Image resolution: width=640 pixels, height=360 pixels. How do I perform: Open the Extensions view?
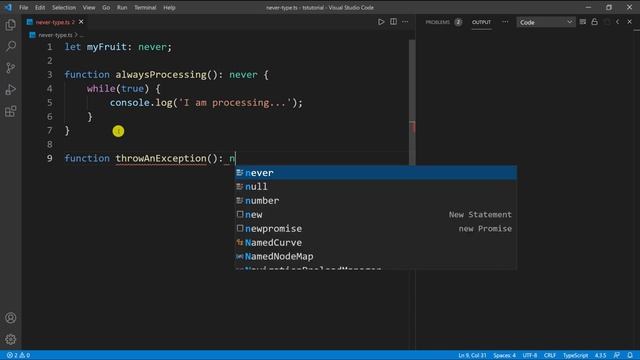11,111
